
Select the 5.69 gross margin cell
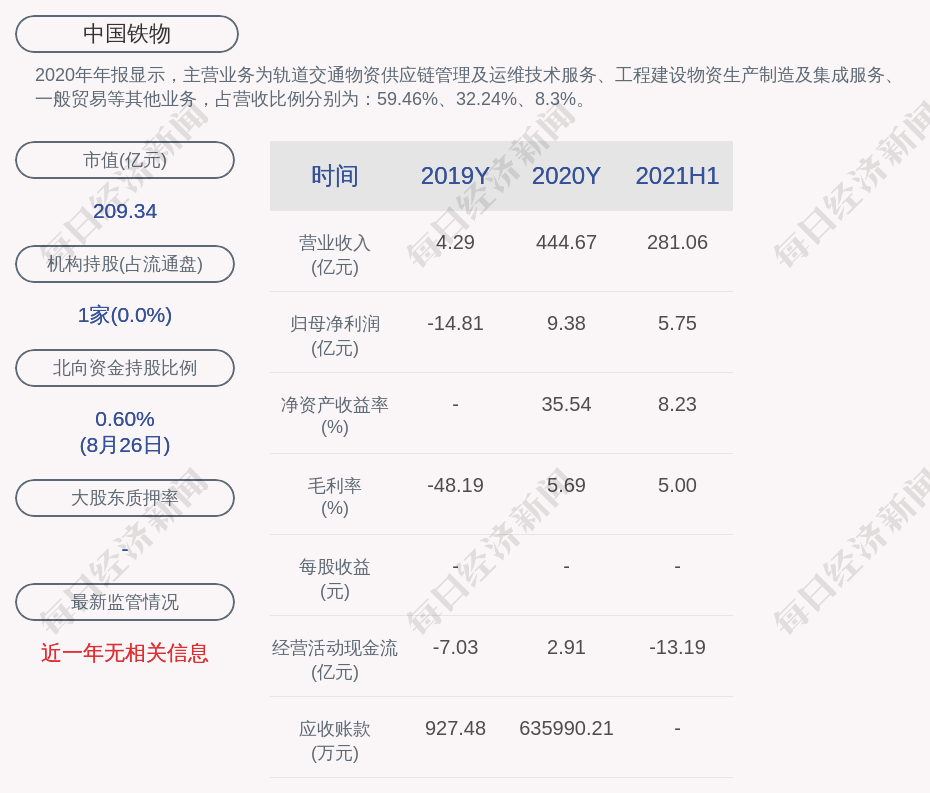[x=566, y=486]
